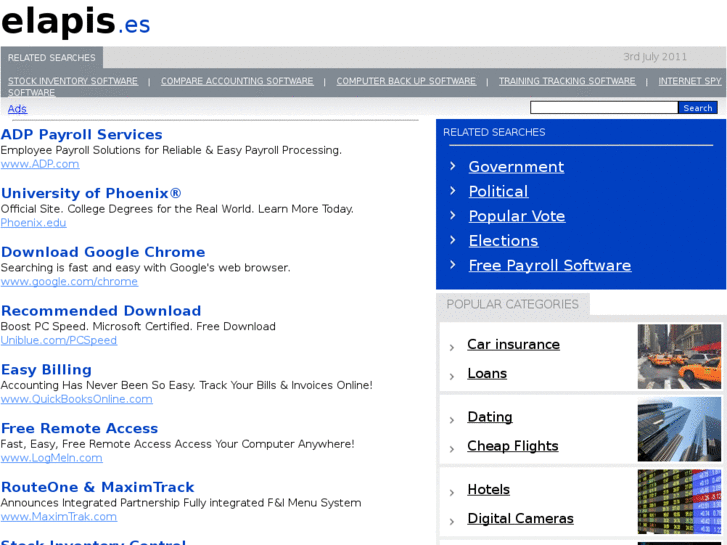
Task: Click the '3rd July 2011' date text
Action: click(655, 57)
